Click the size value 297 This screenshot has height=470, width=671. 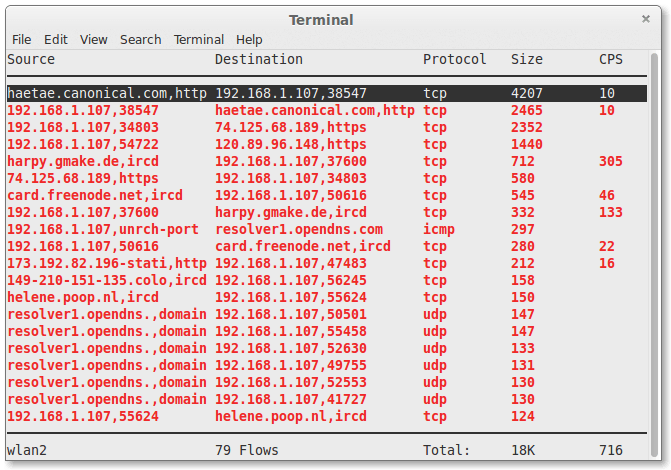523,229
